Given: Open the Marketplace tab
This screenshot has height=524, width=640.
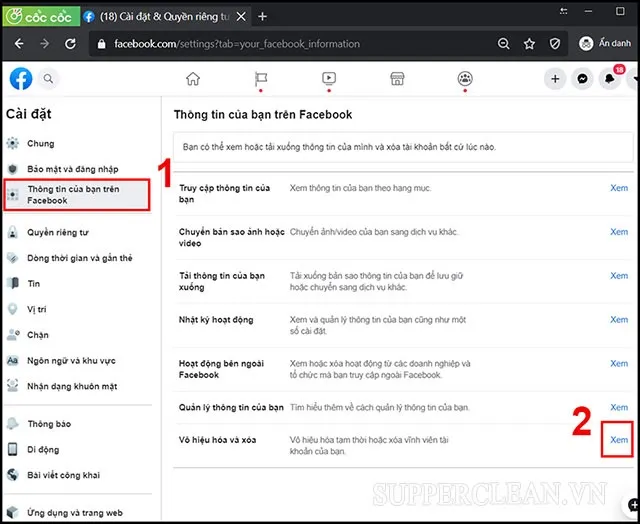Looking at the screenshot, I should [397, 78].
